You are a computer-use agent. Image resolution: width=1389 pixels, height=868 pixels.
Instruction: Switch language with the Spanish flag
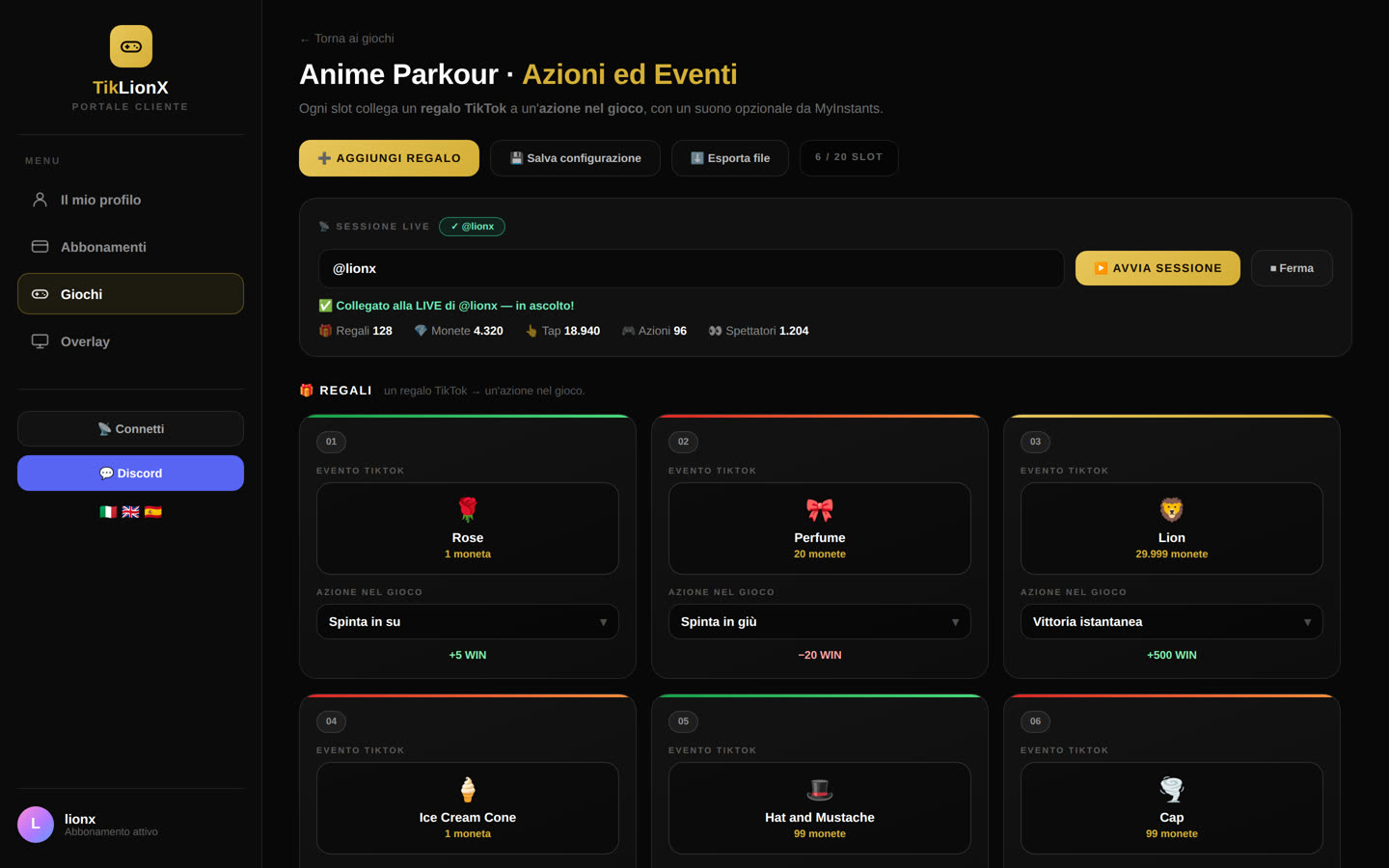click(152, 512)
